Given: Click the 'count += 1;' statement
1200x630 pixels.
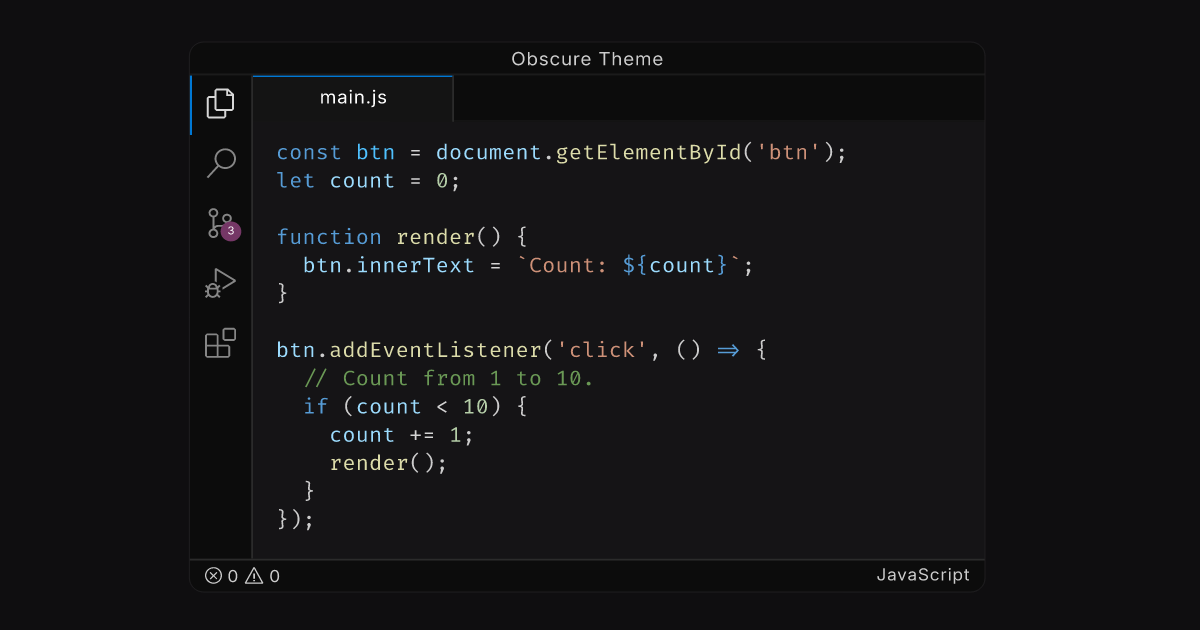Looking at the screenshot, I should (x=402, y=435).
